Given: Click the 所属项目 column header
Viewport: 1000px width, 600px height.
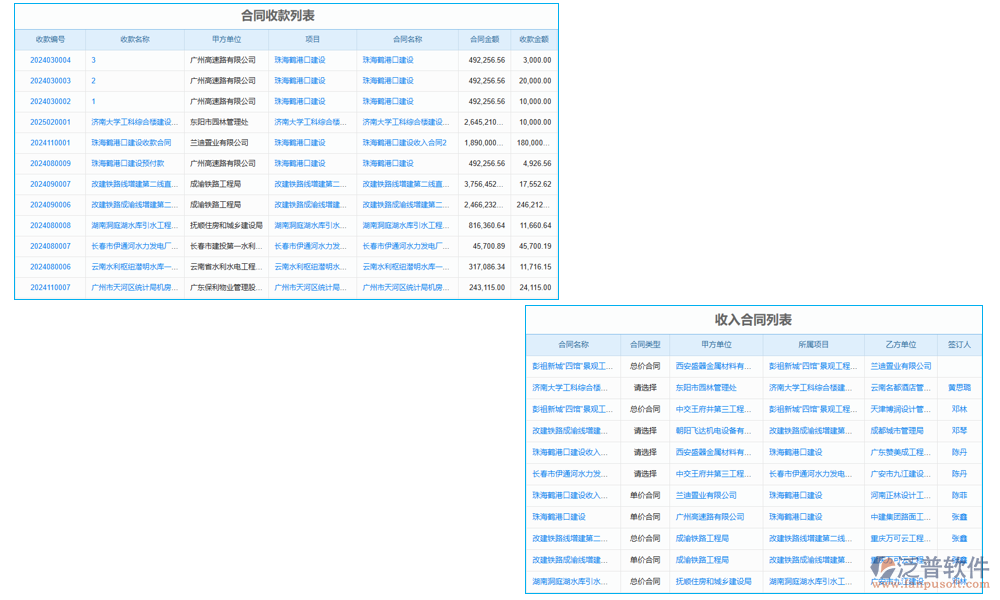Looking at the screenshot, I should pyautogui.click(x=812, y=344).
